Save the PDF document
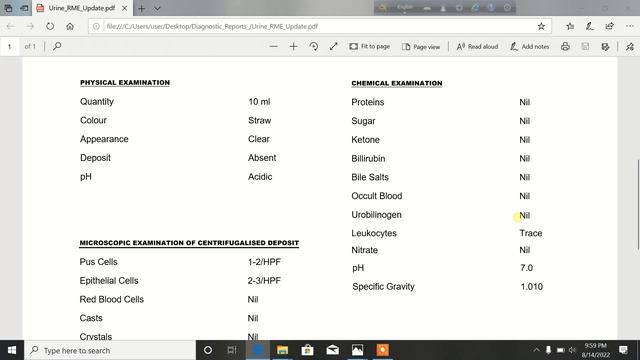This screenshot has height=360, width=640. click(x=585, y=47)
